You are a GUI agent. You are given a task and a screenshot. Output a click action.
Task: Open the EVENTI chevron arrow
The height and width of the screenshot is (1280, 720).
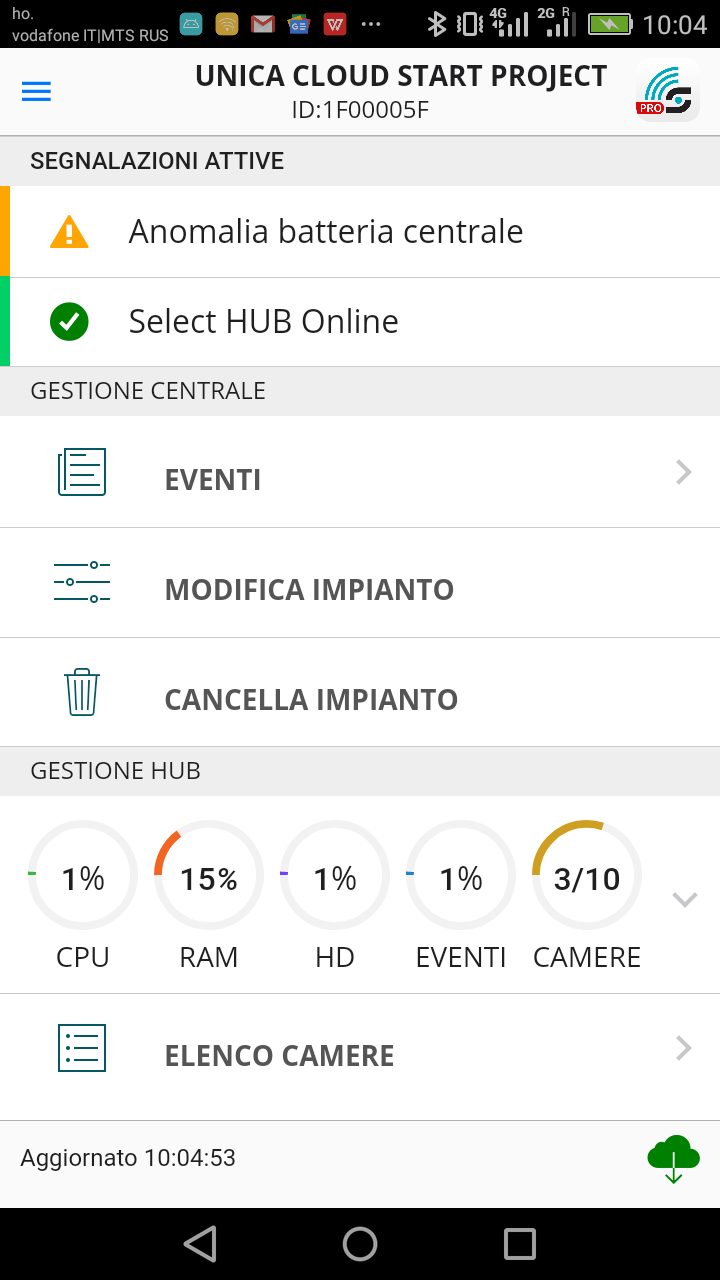[x=684, y=472]
